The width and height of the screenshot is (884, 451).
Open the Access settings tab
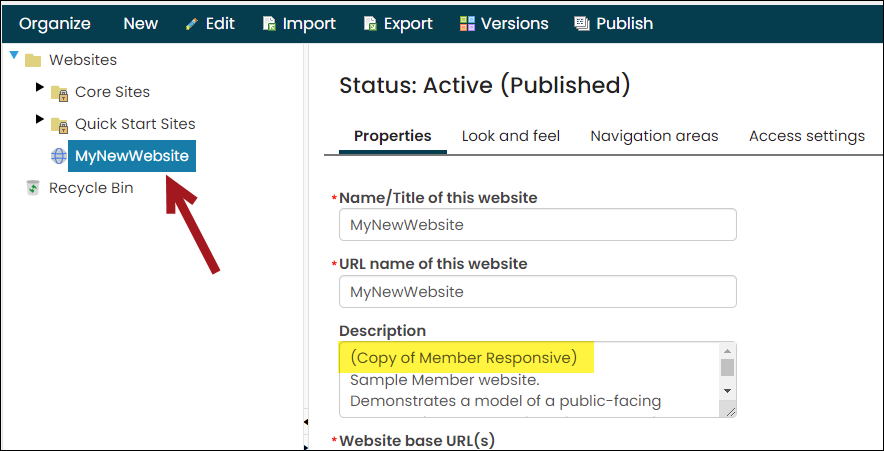[x=807, y=136]
